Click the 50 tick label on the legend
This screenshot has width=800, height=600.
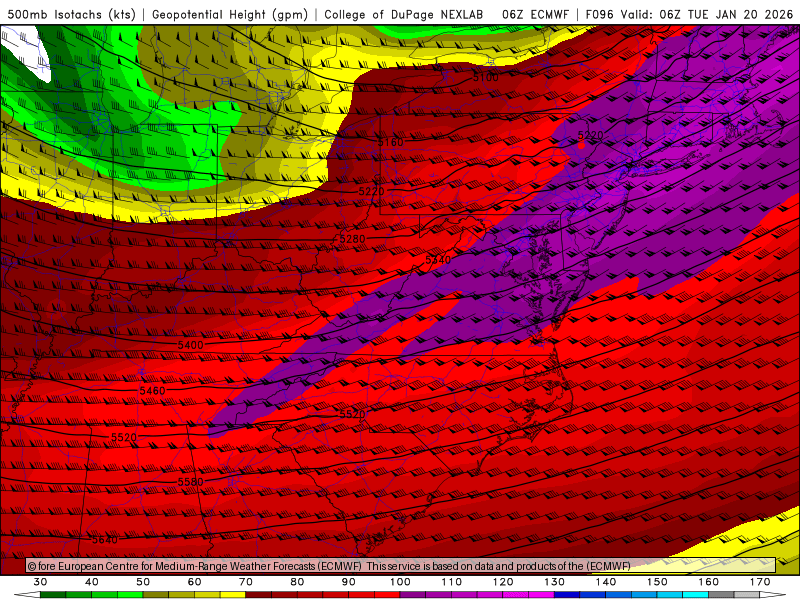click(143, 582)
